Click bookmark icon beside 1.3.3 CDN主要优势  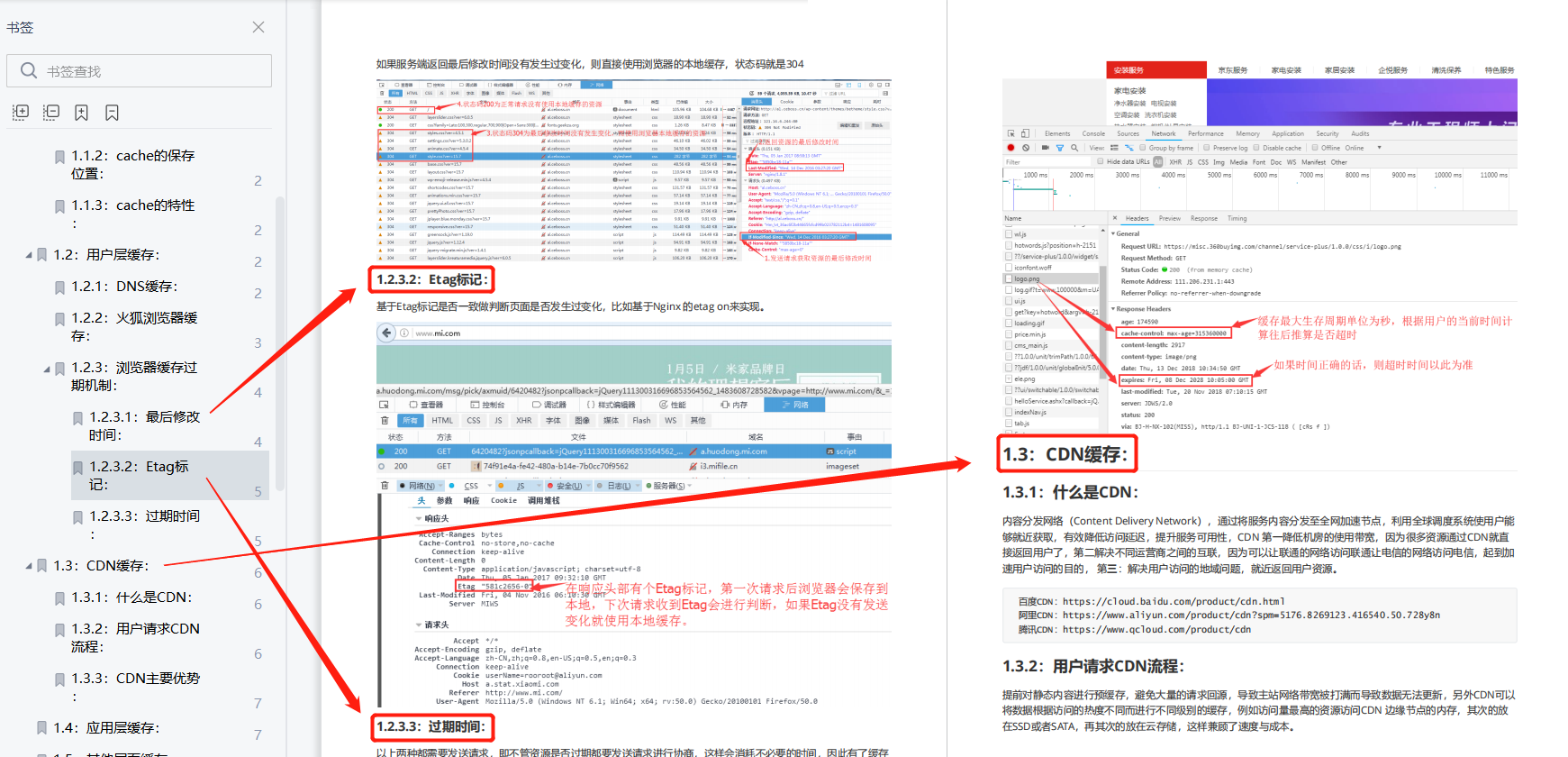(x=60, y=679)
